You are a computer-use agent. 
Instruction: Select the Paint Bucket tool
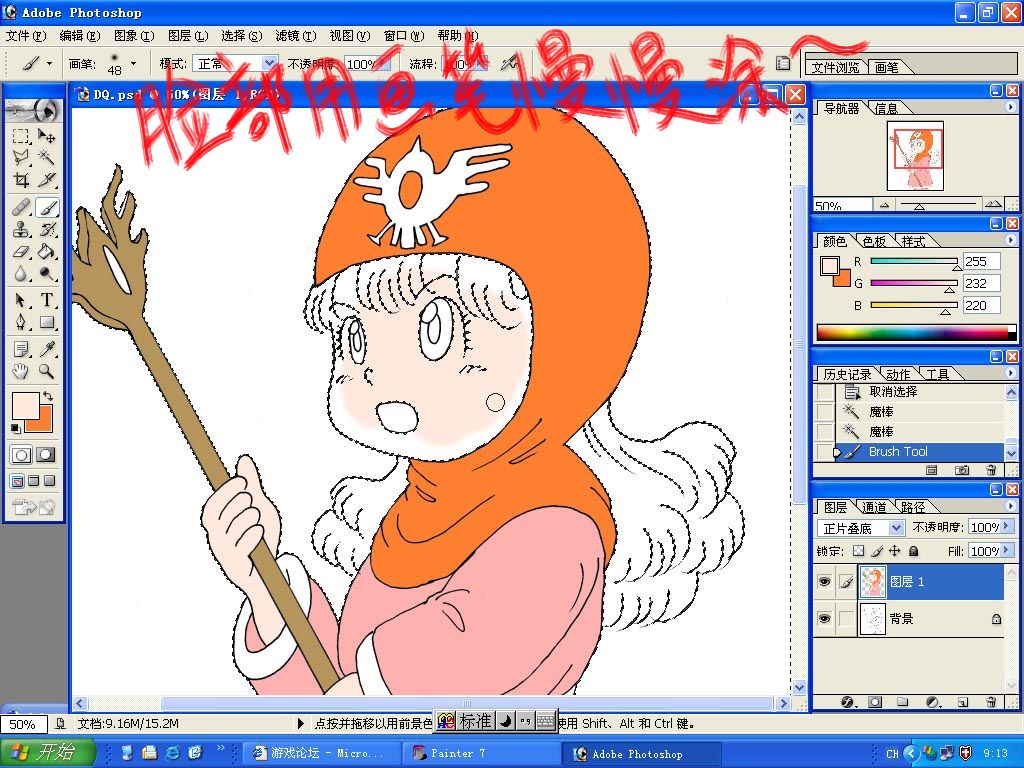coord(46,251)
